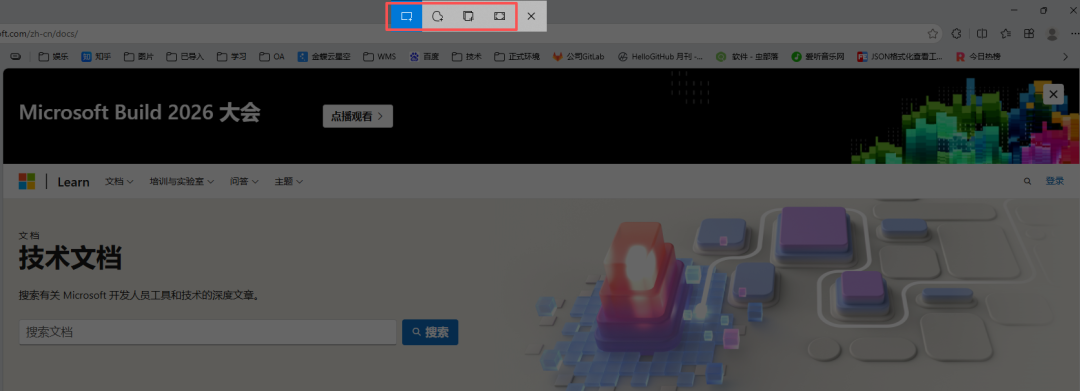The height and width of the screenshot is (391, 1080).
Task: Add this page to favorites (star icon)
Action: (x=933, y=34)
